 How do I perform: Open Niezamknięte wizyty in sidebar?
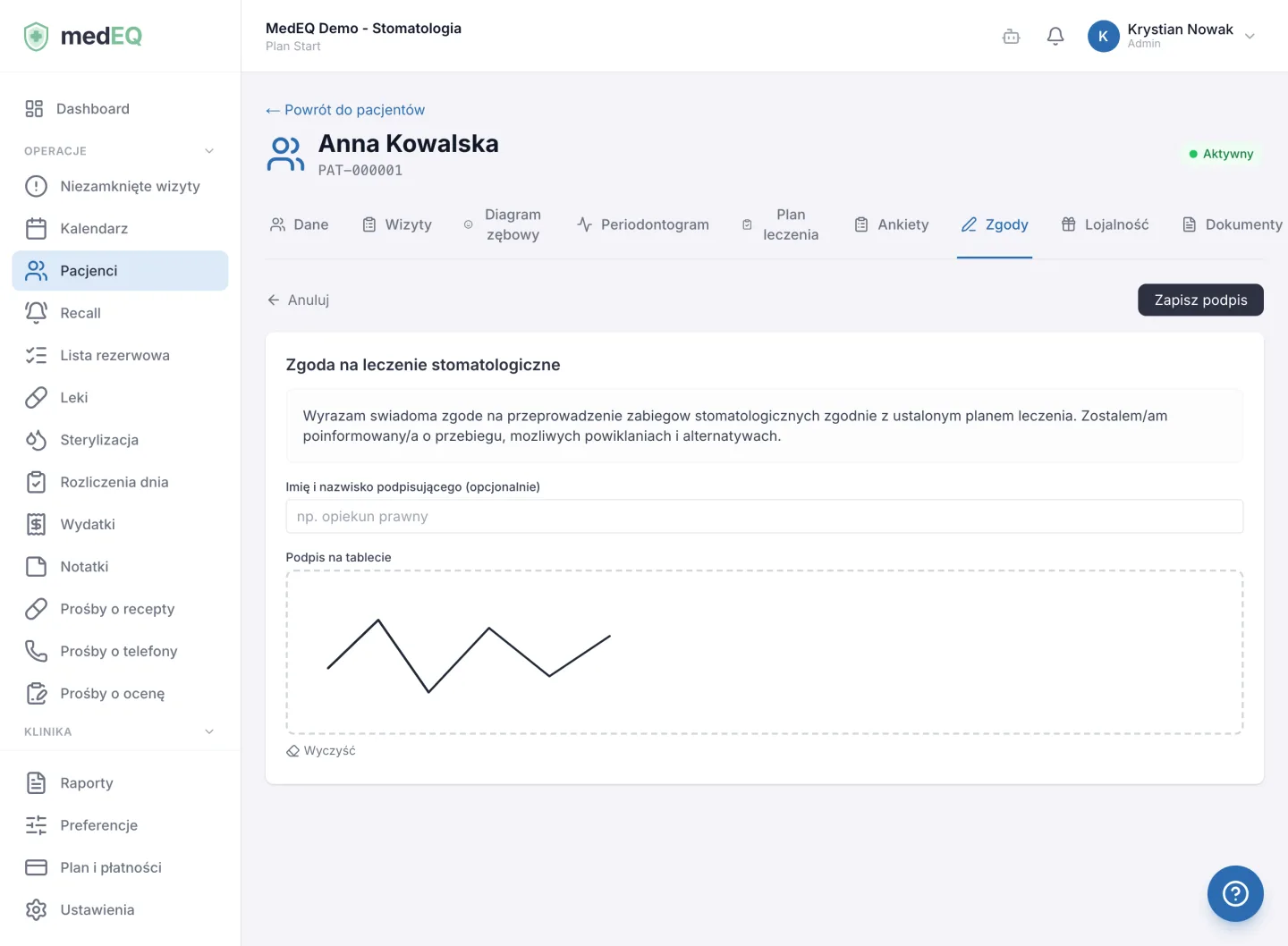click(x=120, y=186)
